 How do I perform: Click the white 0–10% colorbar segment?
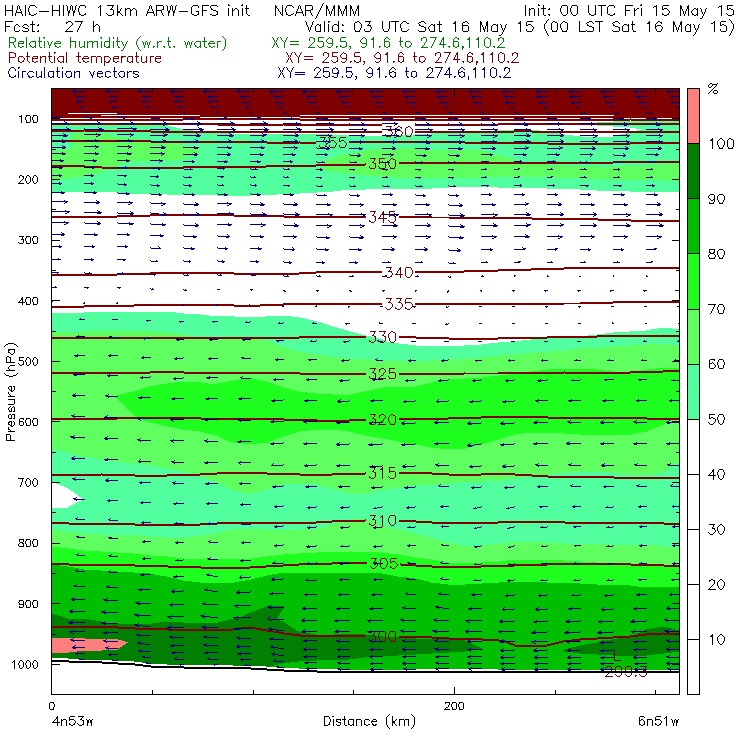point(693,667)
